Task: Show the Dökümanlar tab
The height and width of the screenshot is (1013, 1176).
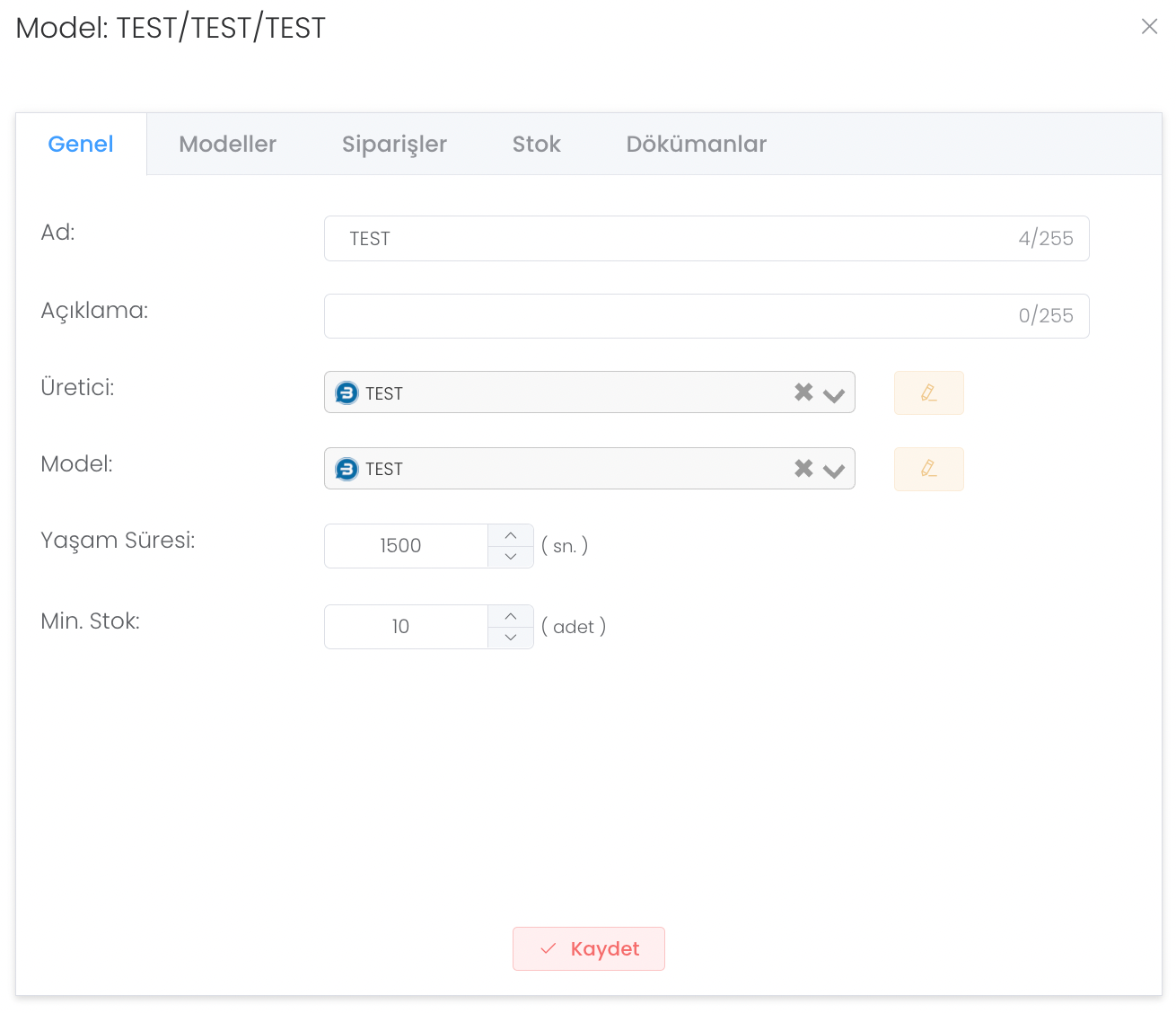Action: 696,144
